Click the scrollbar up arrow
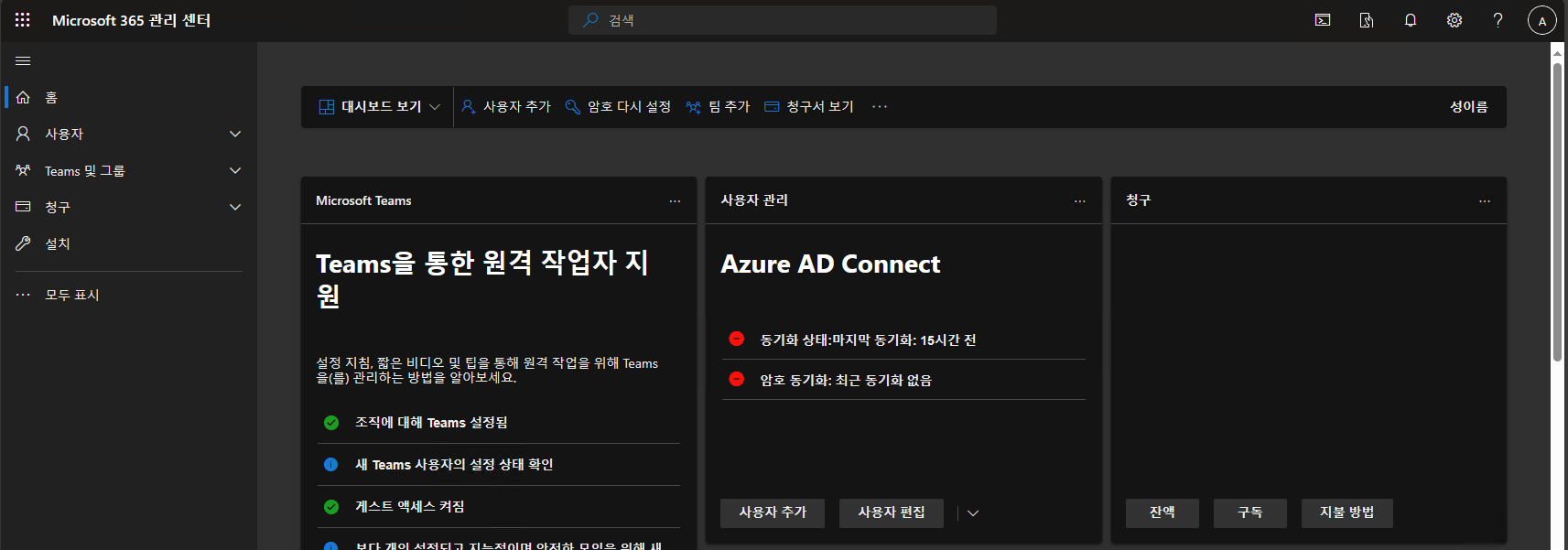Screen dimensions: 1568x550 (1557, 52)
